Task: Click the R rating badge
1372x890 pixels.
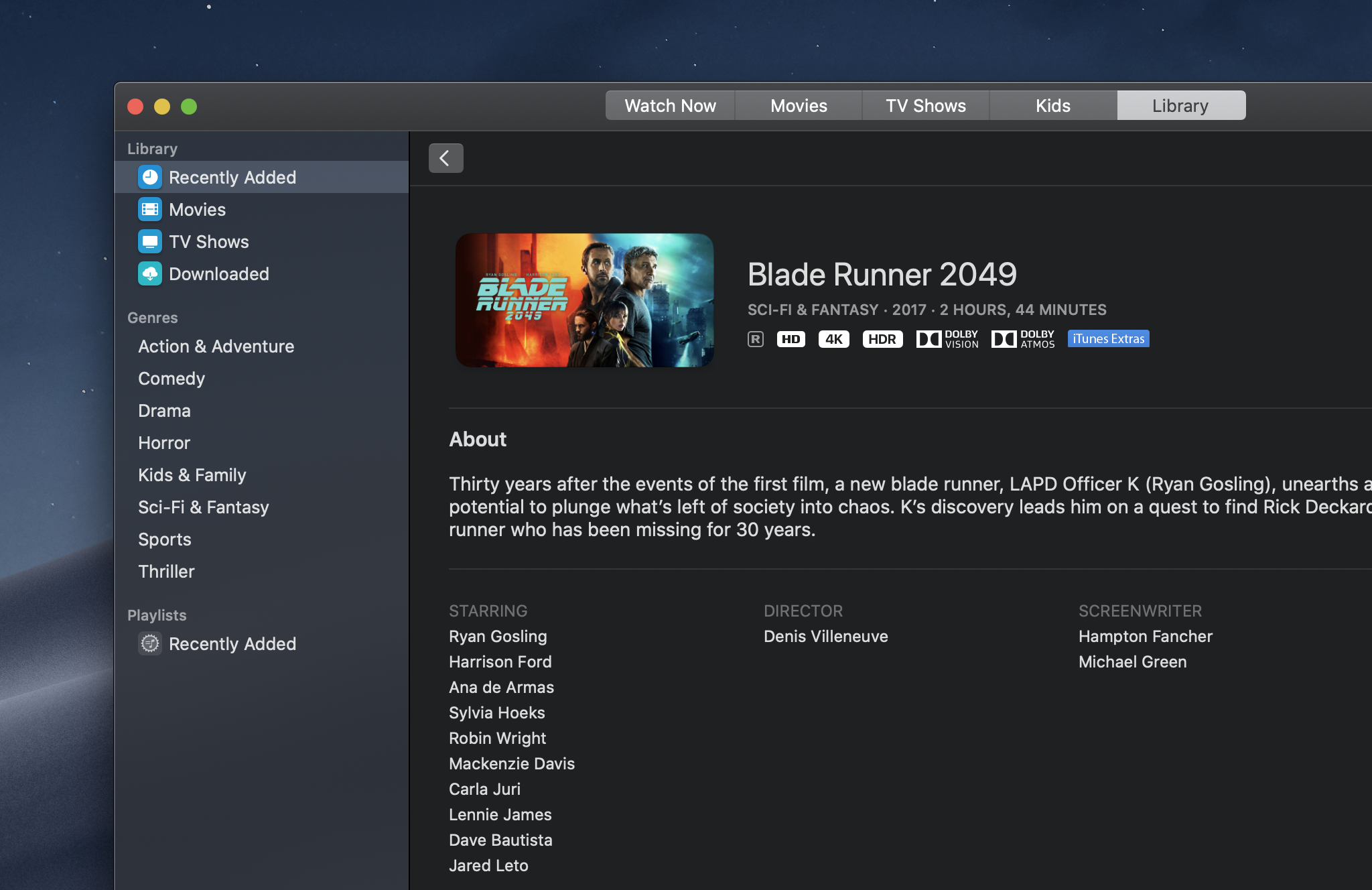Action: pos(755,339)
